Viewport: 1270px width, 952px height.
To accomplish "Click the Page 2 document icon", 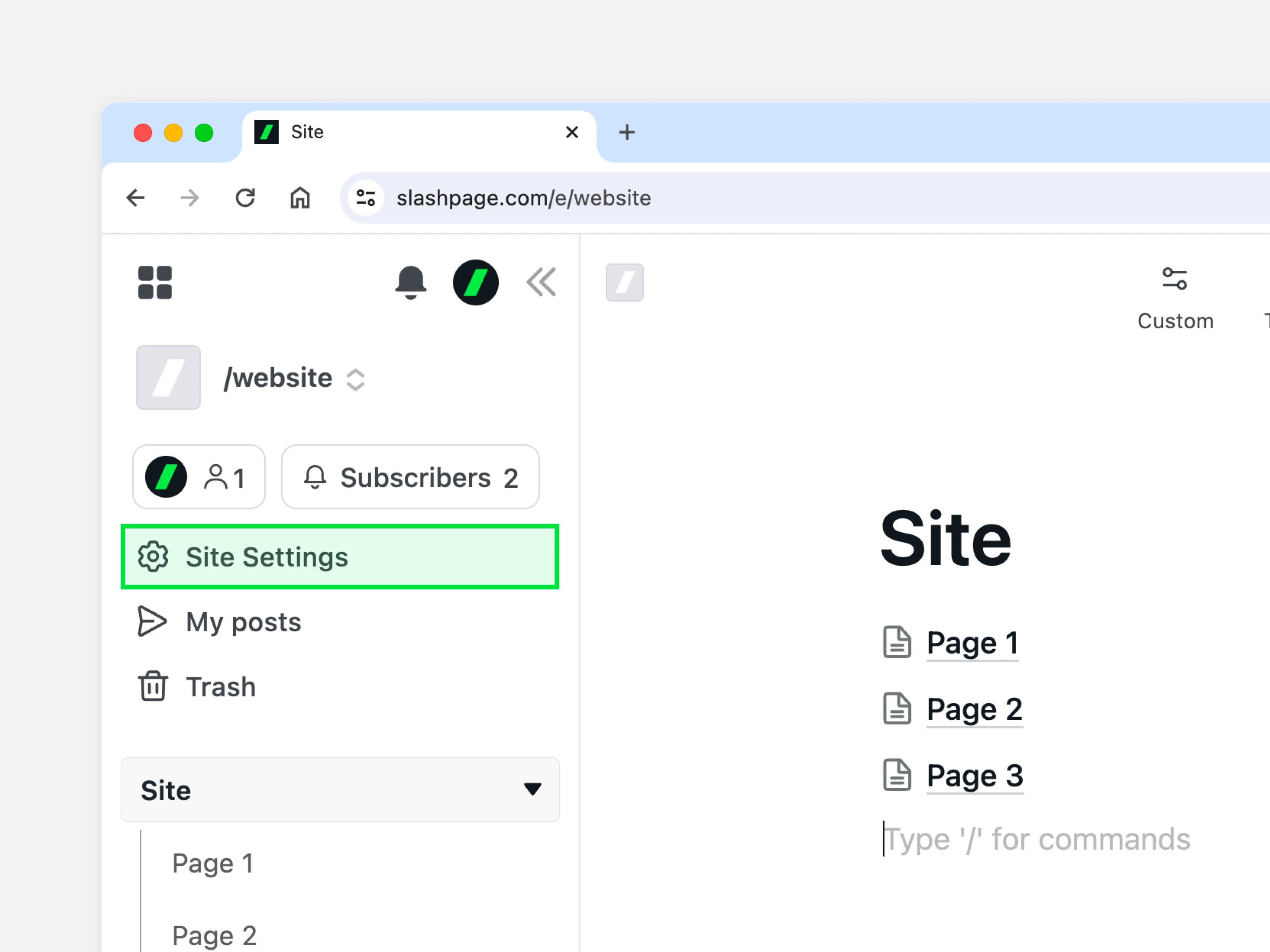I will point(897,709).
